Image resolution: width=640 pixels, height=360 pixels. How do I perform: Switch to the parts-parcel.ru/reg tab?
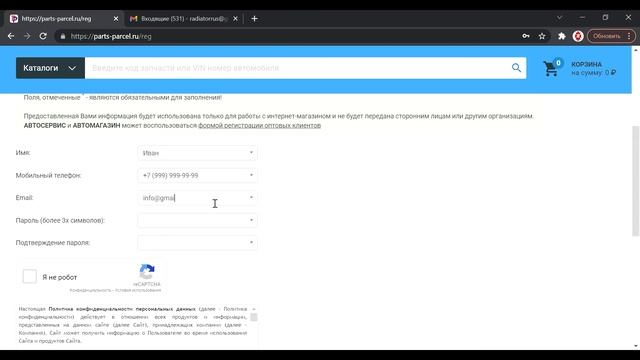pos(61,19)
